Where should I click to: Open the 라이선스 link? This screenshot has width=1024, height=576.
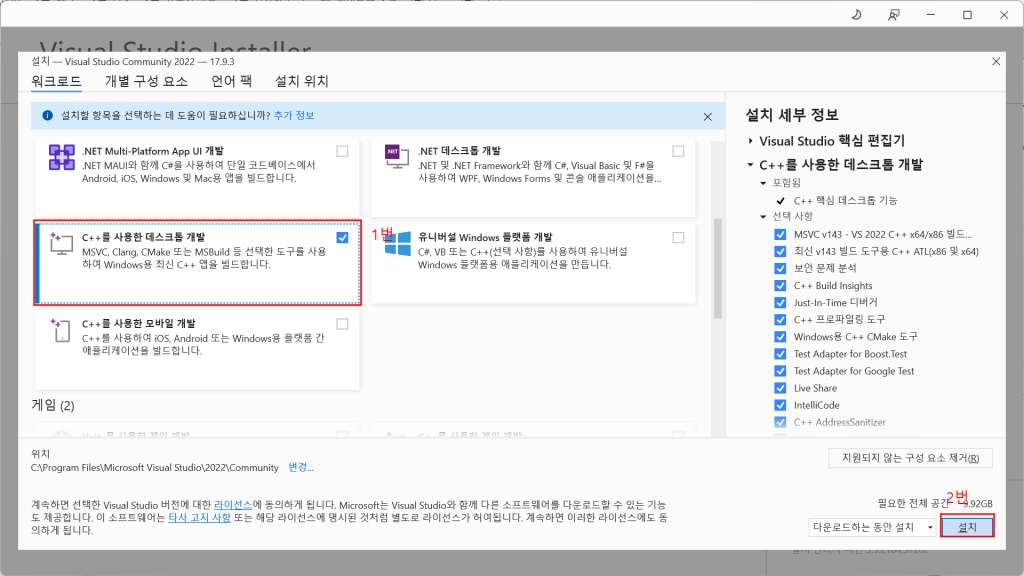[233, 505]
